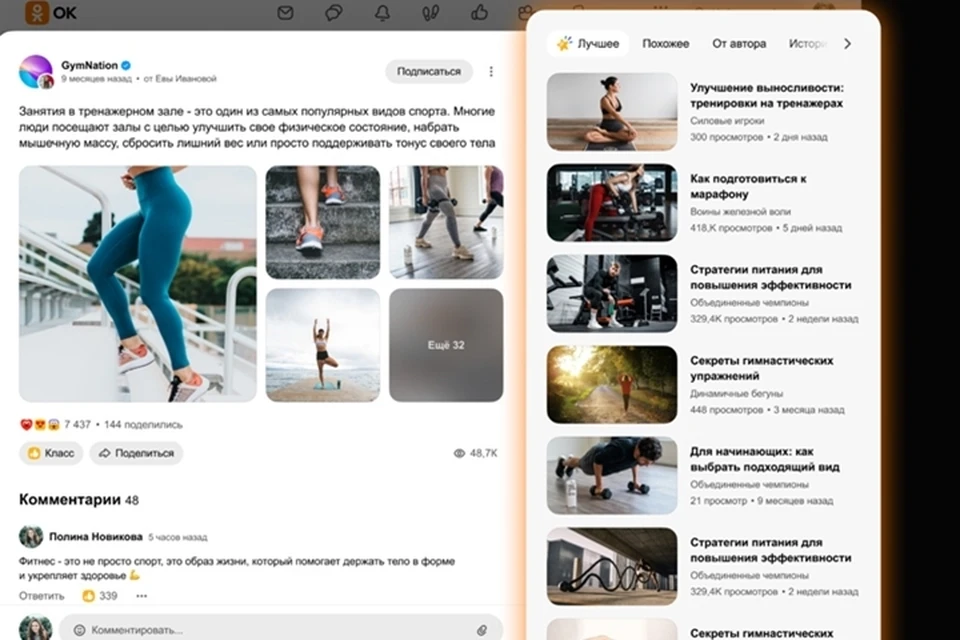Reply to the comment via "Ответить"
This screenshot has height=640, width=960.
[x=42, y=596]
